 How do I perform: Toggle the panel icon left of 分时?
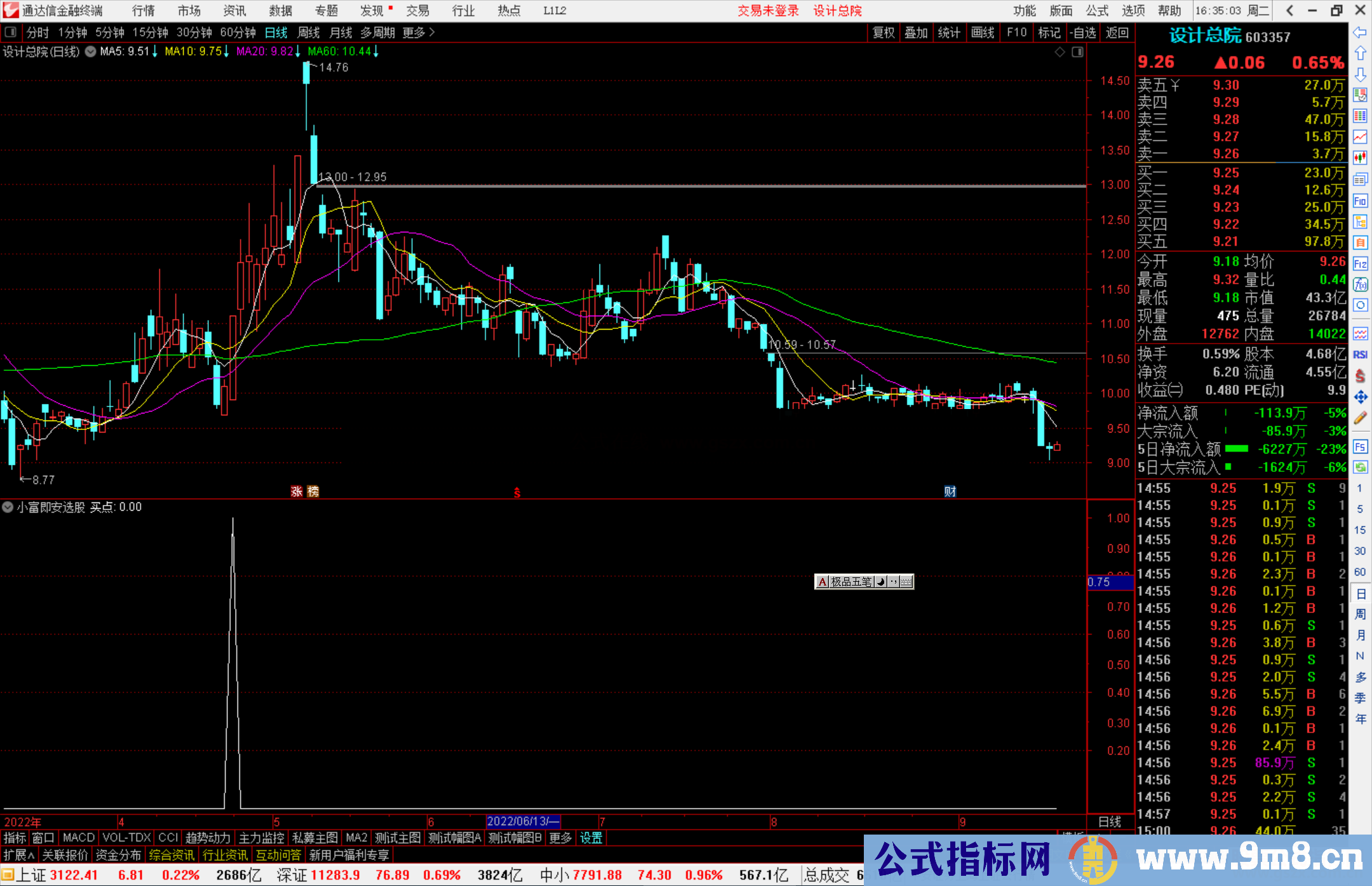pyautogui.click(x=11, y=32)
